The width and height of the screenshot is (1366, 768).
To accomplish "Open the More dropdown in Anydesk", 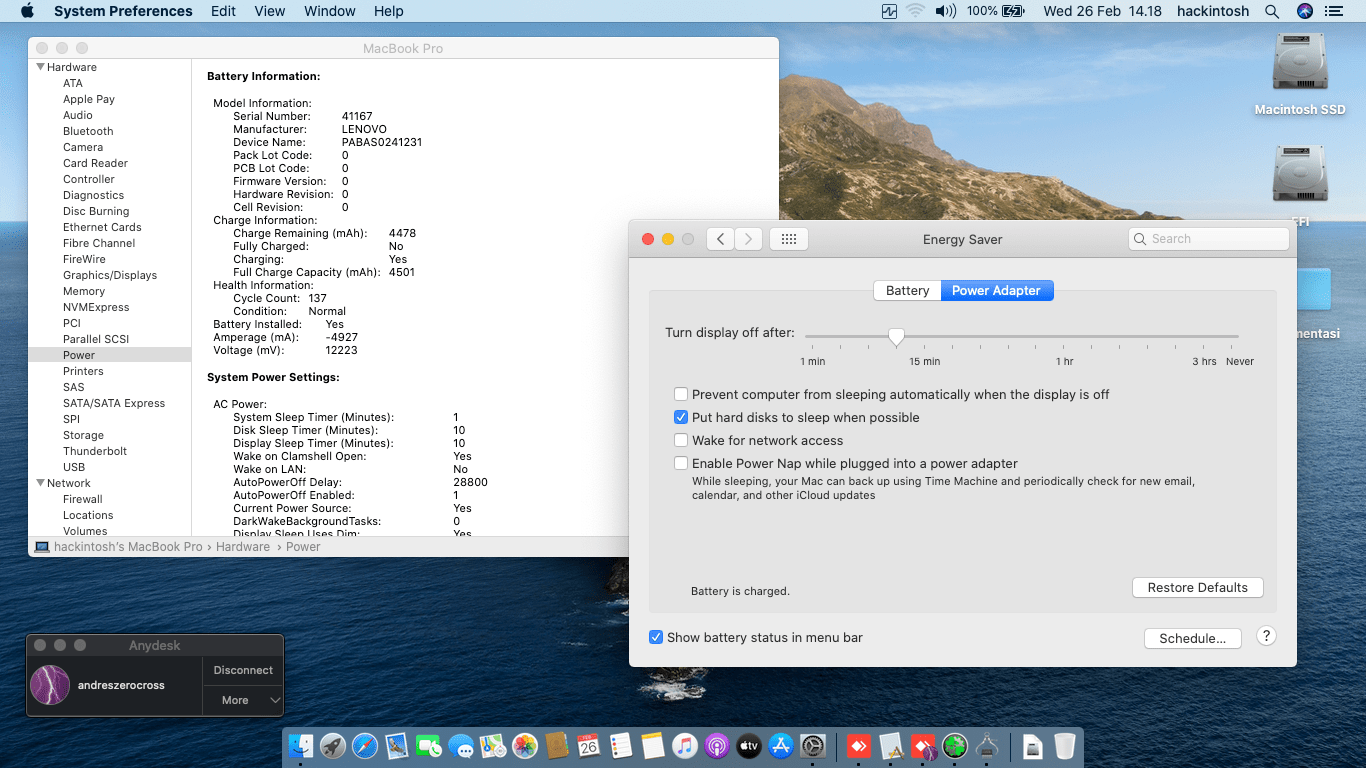I will pos(243,700).
